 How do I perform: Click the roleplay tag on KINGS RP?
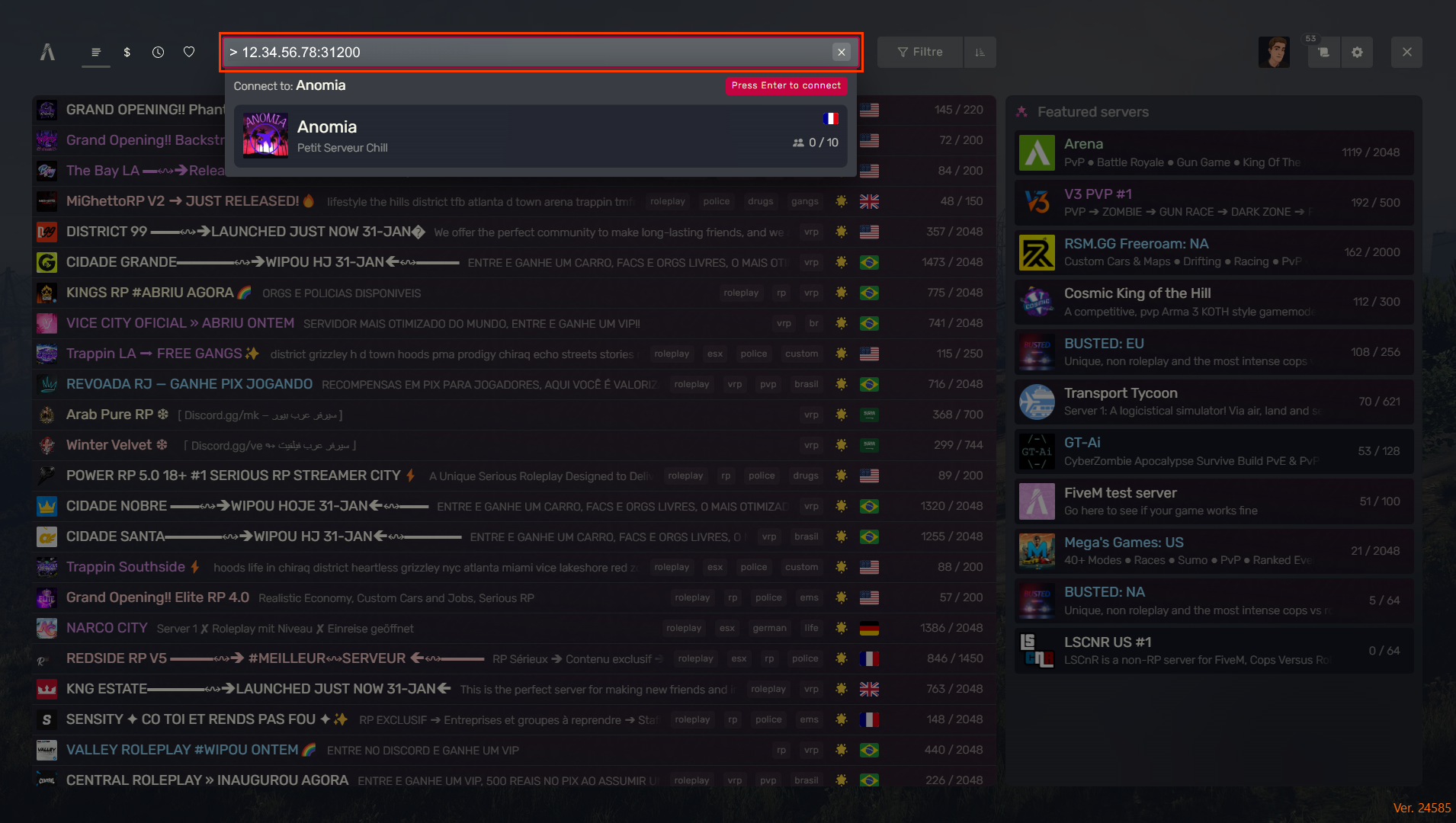click(x=741, y=293)
